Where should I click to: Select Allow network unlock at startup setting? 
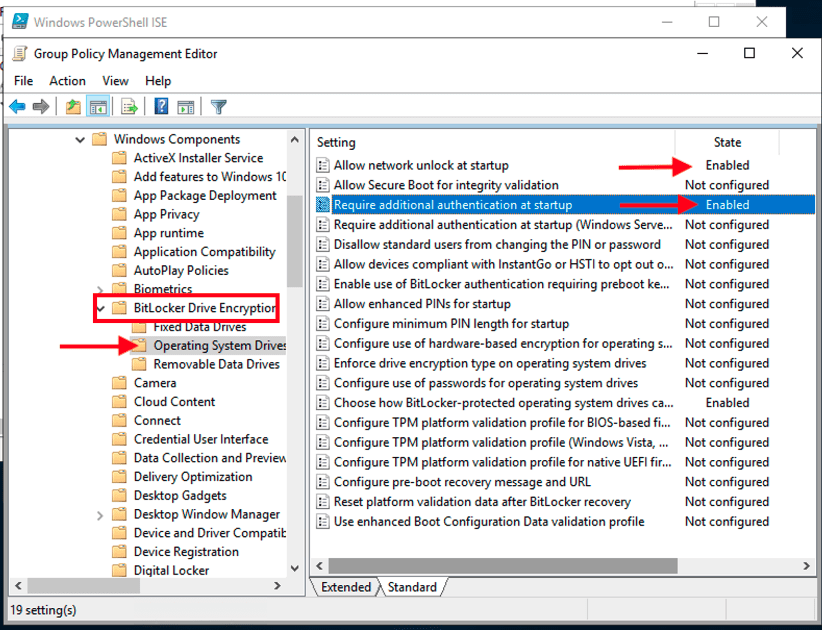pos(421,165)
